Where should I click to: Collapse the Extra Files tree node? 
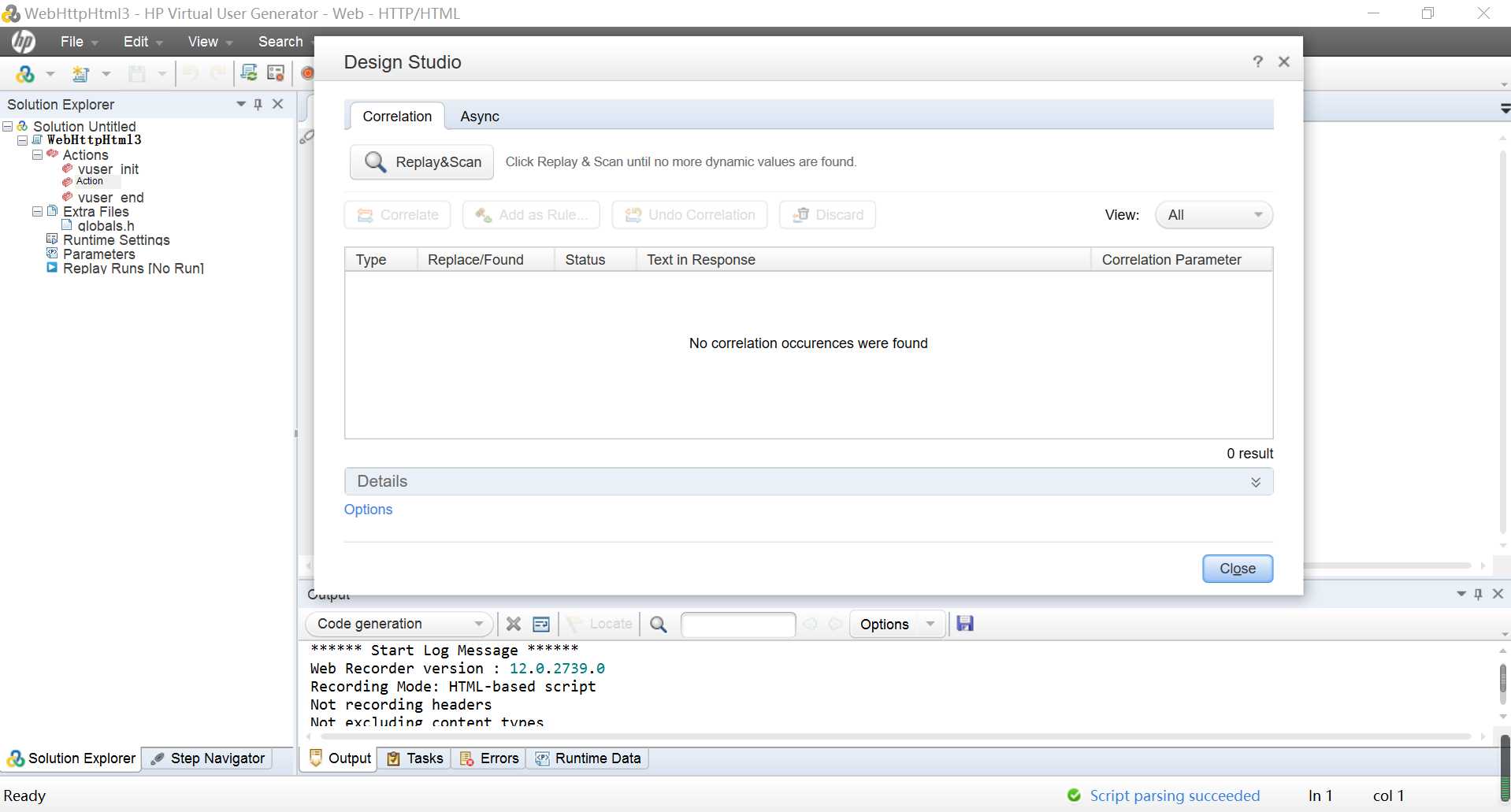(x=37, y=212)
